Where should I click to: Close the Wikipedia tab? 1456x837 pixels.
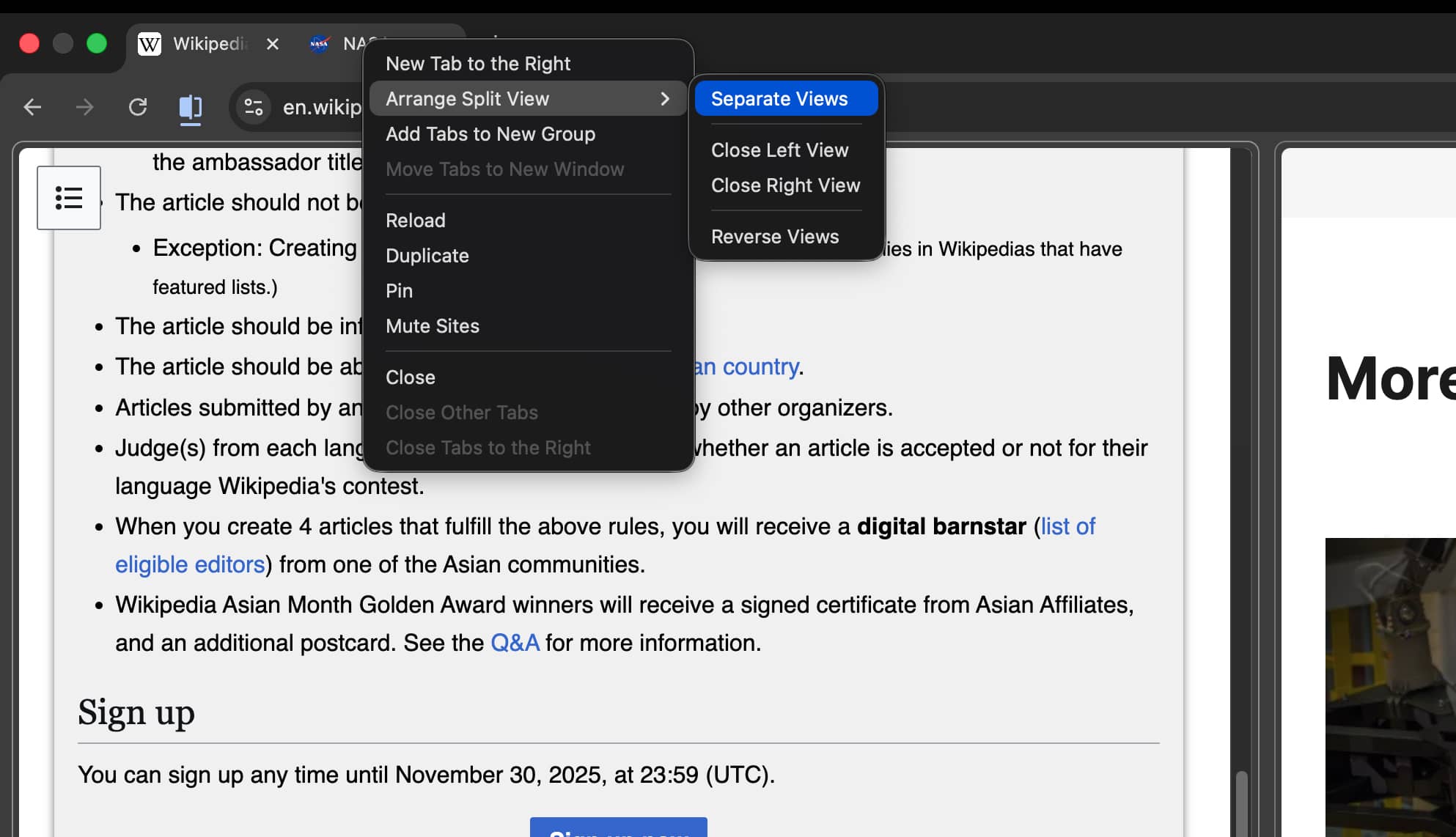click(x=273, y=44)
